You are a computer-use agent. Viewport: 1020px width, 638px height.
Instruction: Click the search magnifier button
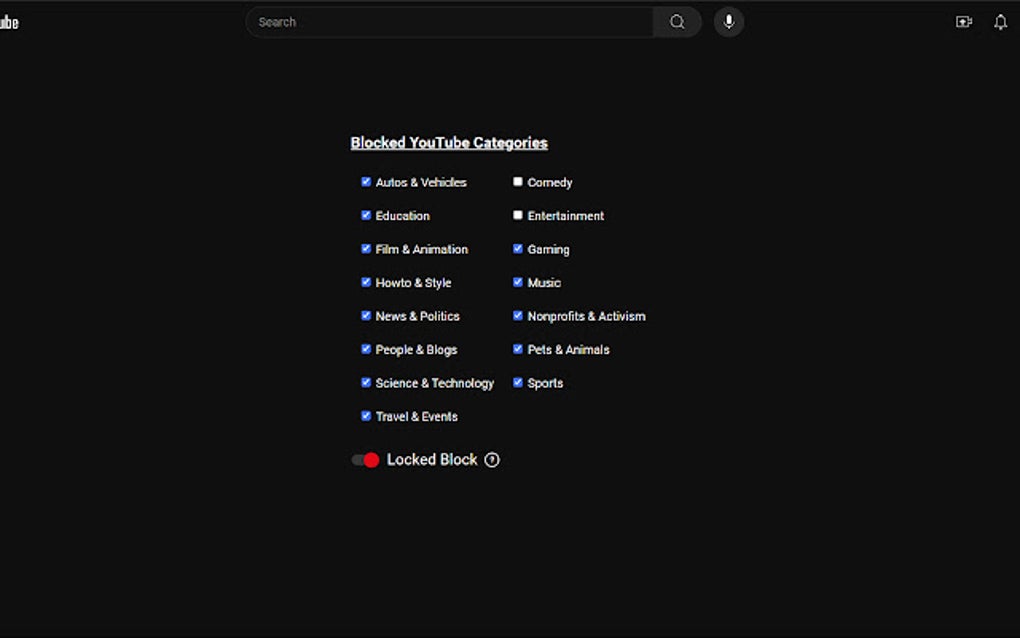click(677, 22)
